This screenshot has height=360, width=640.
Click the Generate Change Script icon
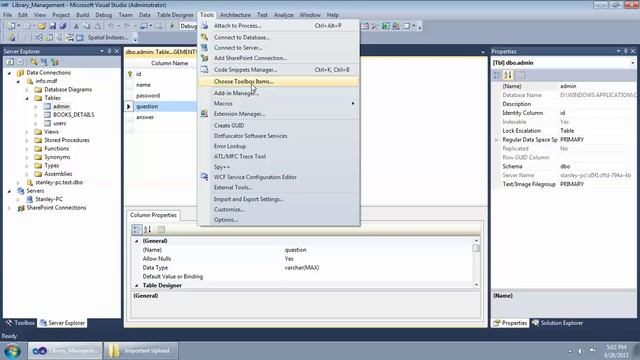(x=11, y=38)
